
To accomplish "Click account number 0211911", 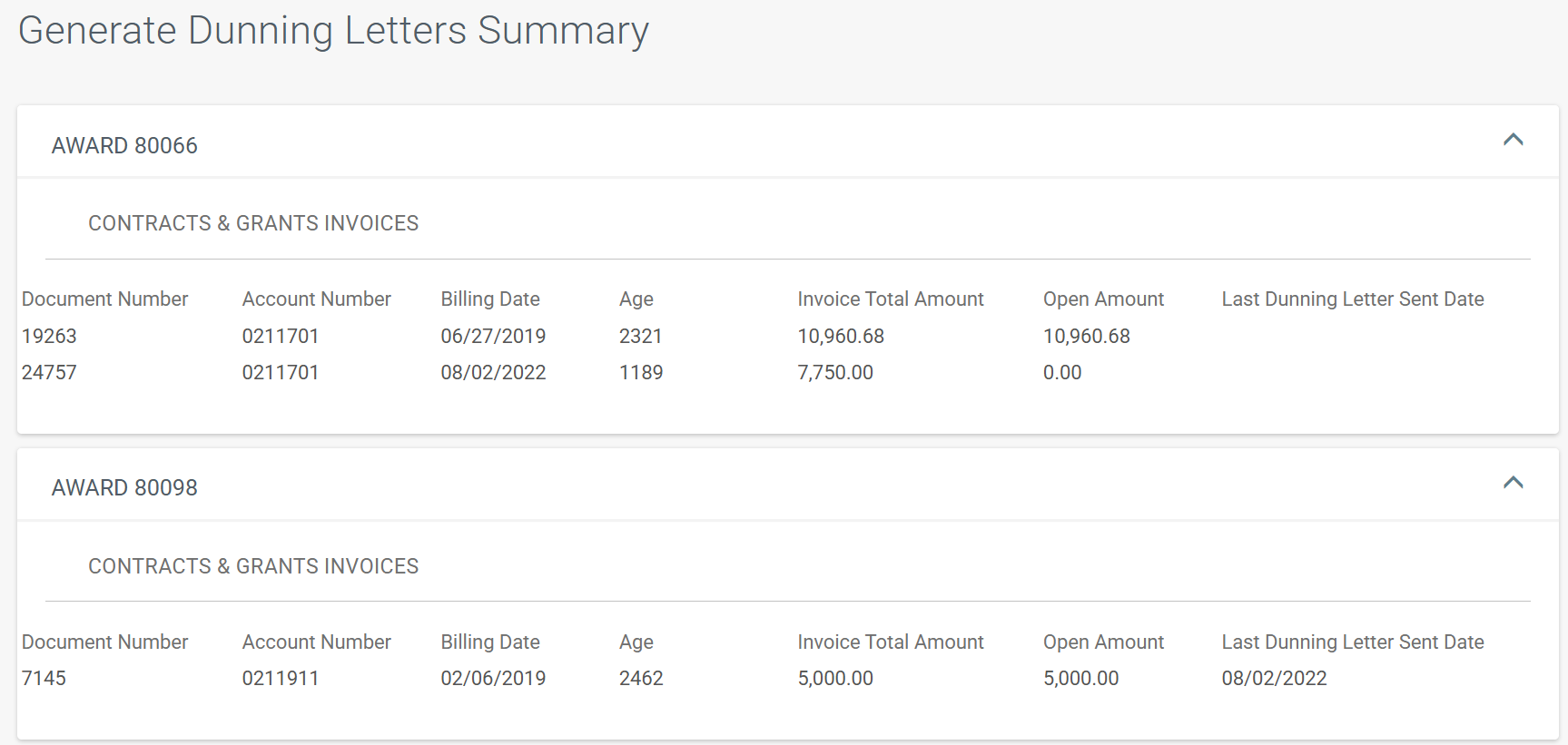I will 281,679.
